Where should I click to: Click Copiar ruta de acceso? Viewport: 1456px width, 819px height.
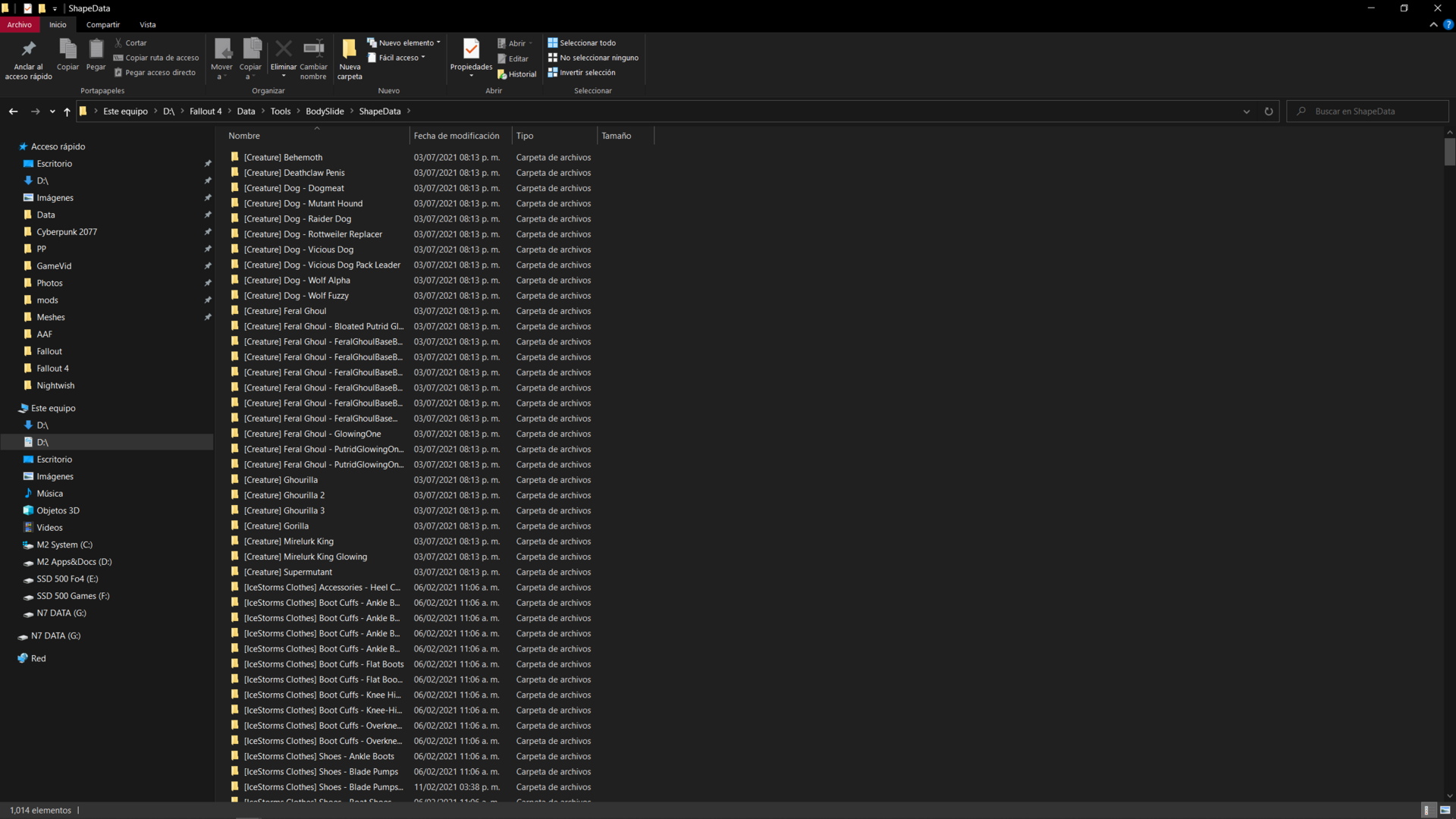click(156, 58)
